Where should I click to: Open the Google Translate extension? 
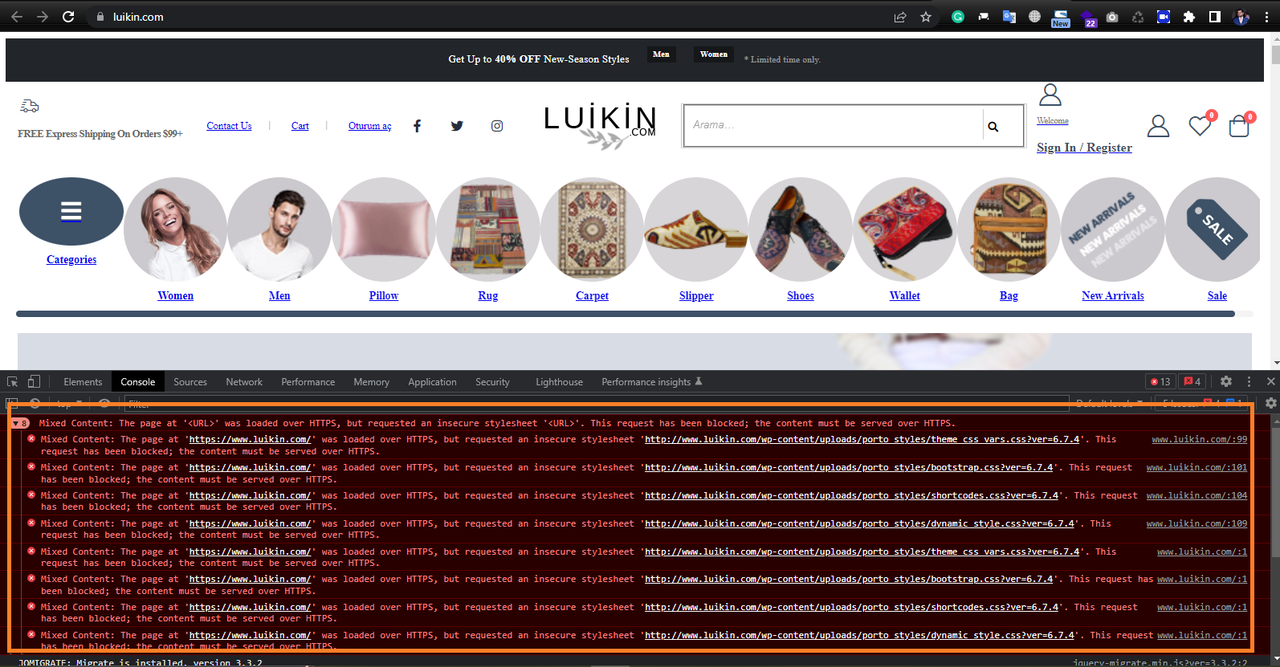point(1009,17)
